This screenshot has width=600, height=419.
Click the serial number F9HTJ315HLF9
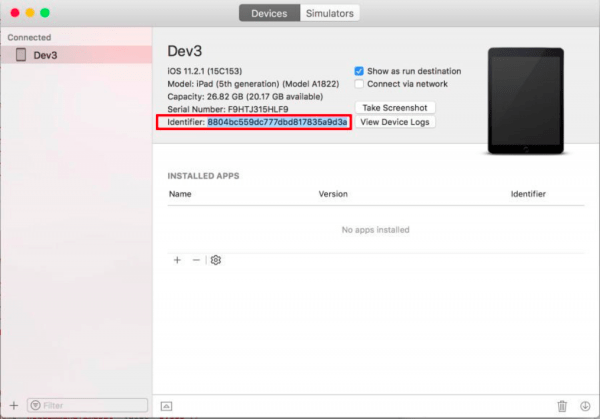258,109
